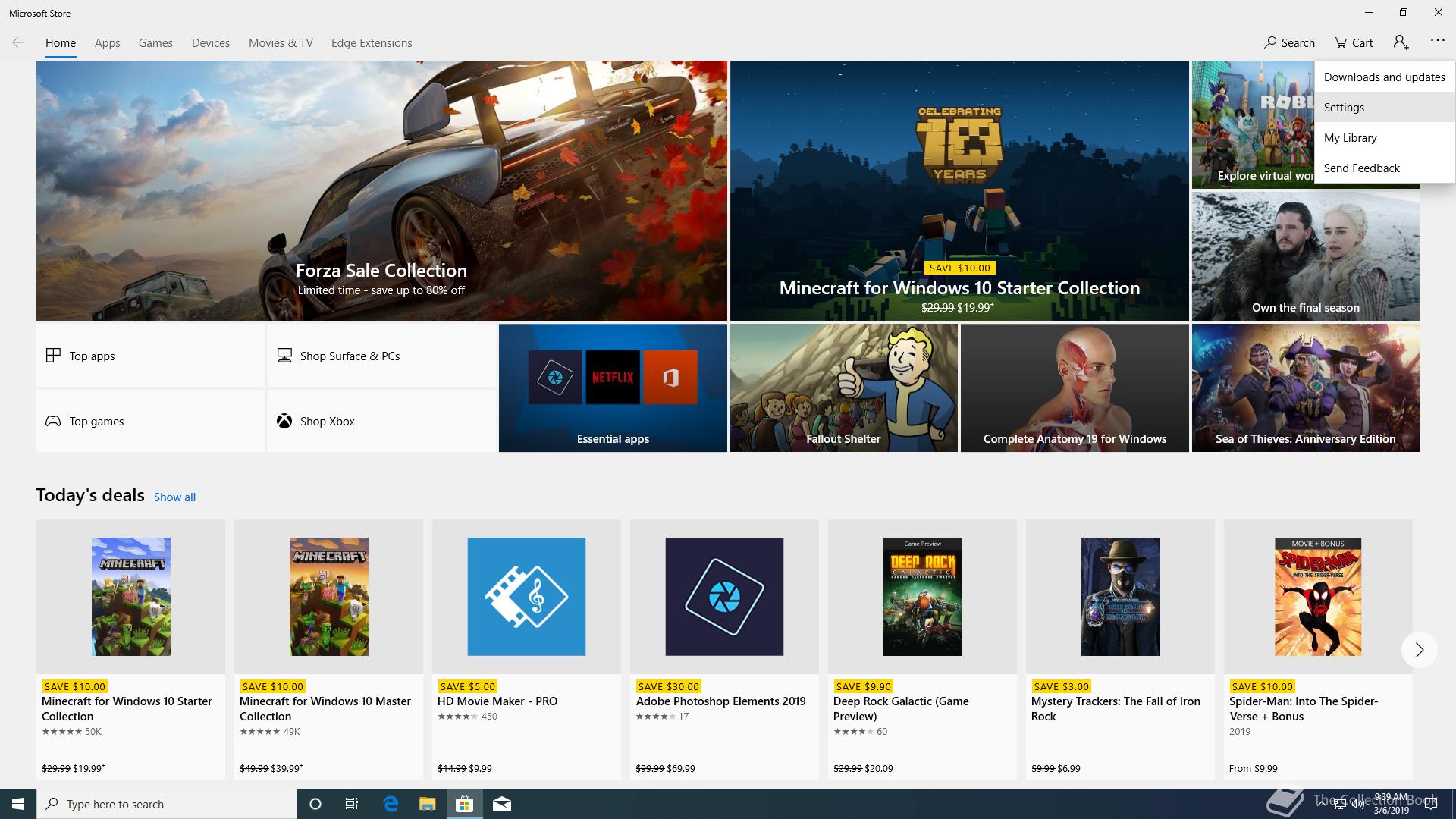Image resolution: width=1456 pixels, height=819 pixels.
Task: Click the taskbar search input field
Action: pos(167,804)
